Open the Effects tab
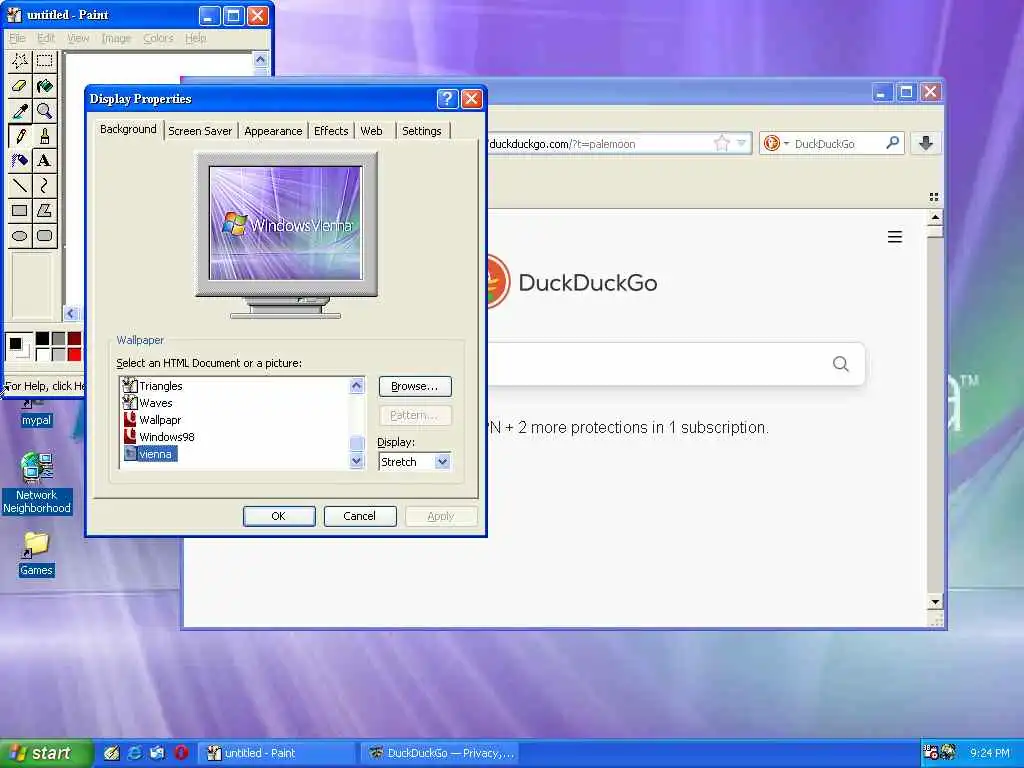 331,131
